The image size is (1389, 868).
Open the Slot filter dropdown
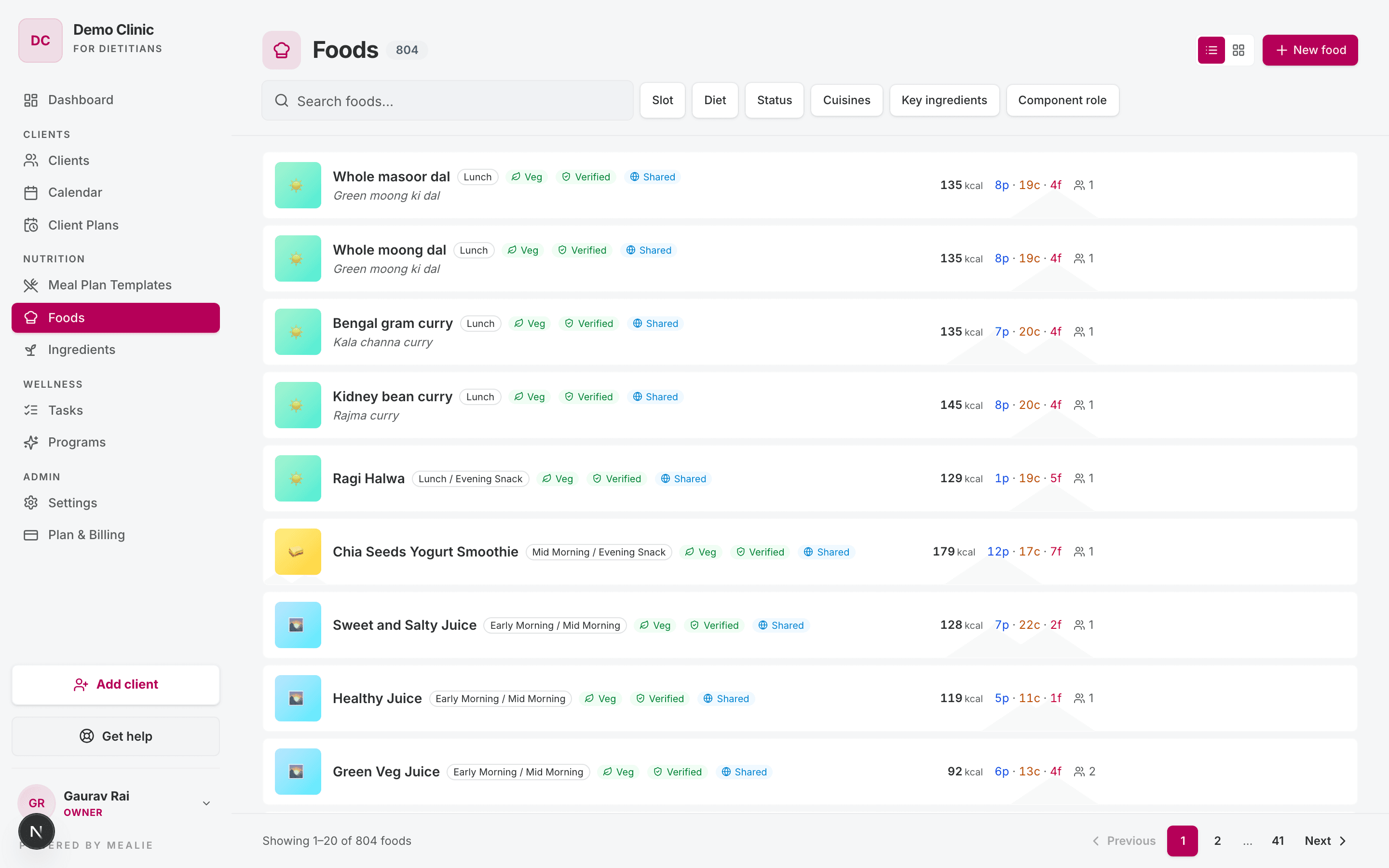pyautogui.click(x=662, y=100)
